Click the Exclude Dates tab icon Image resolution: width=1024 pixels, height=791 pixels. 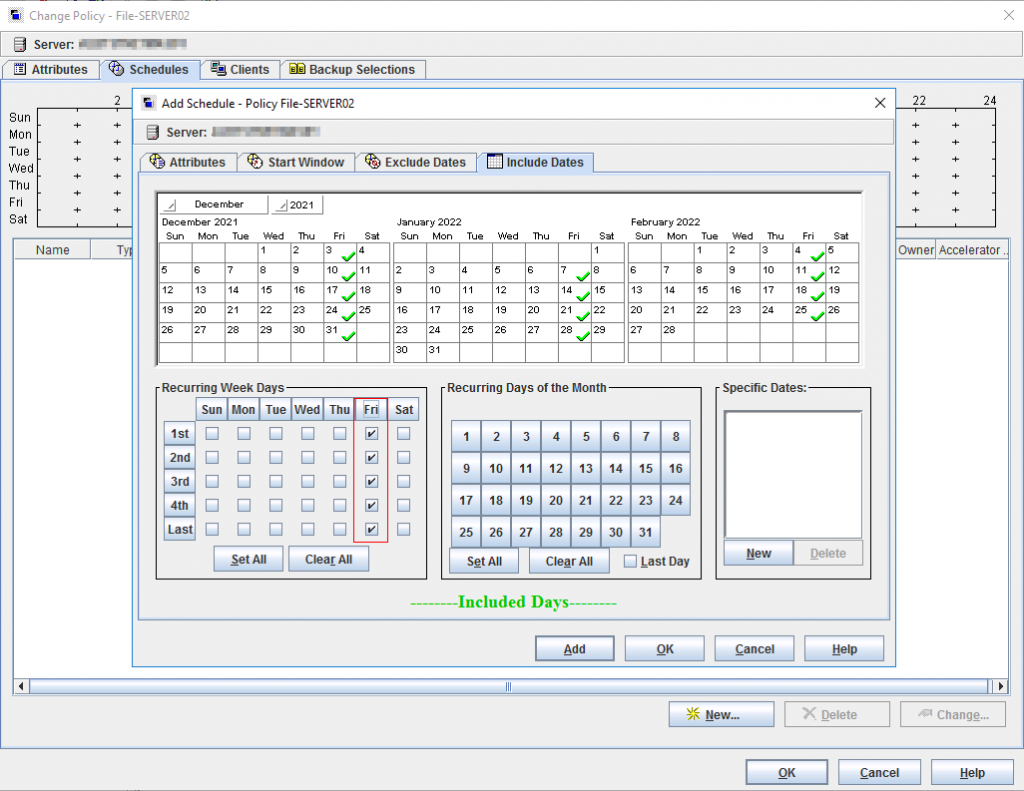(373, 162)
